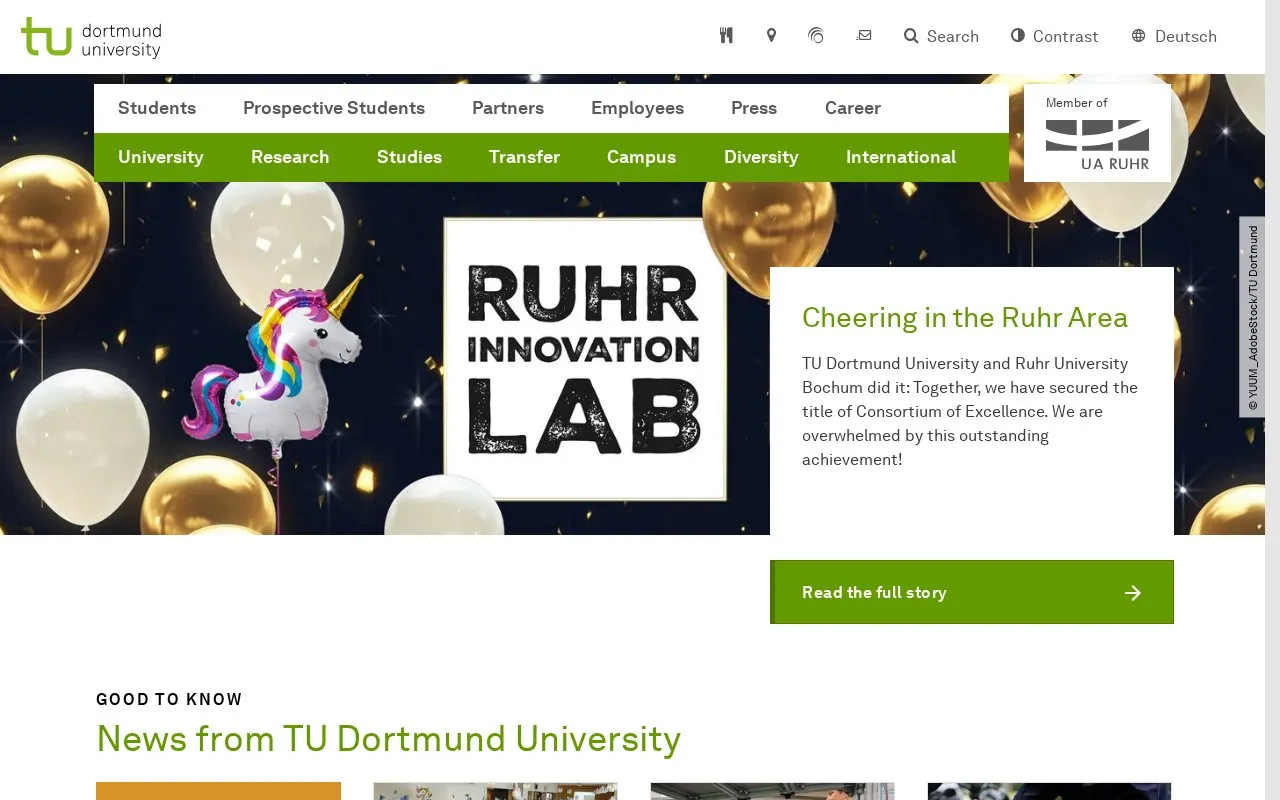The image size is (1280, 800).
Task: Open the third news card thumbnail
Action: 772,791
